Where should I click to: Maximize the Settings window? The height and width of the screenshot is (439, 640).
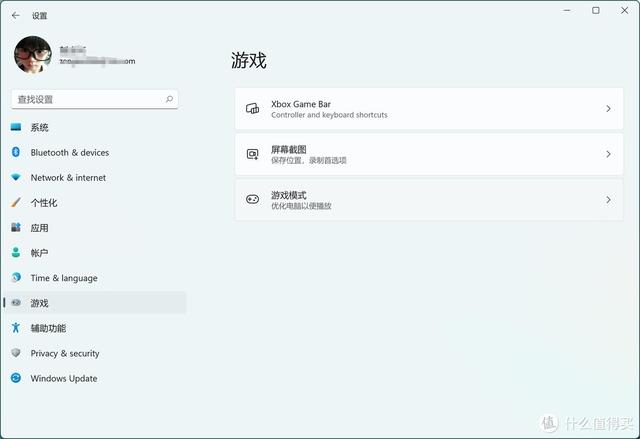pyautogui.click(x=596, y=11)
